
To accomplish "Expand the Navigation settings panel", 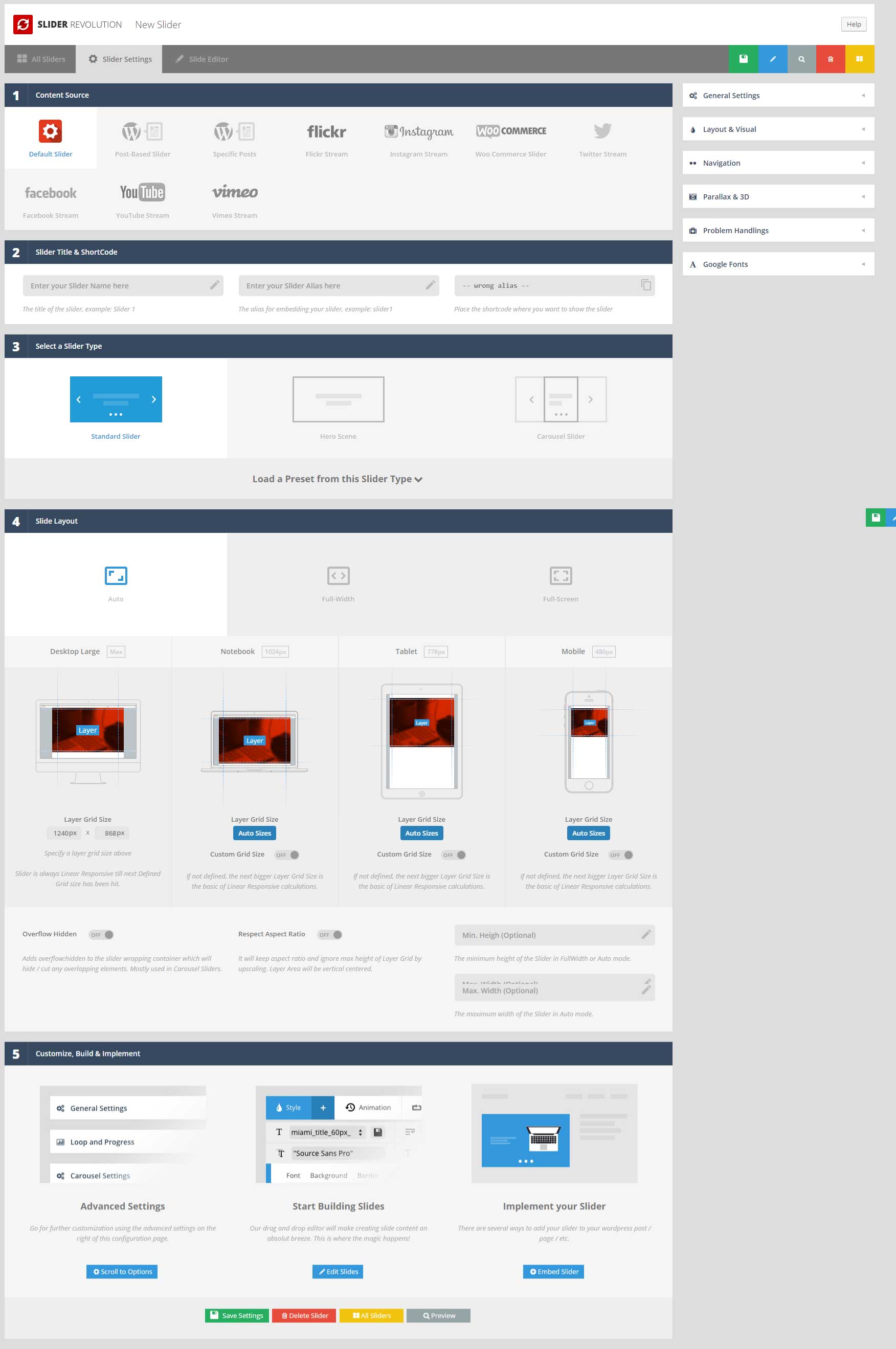I will 777,163.
